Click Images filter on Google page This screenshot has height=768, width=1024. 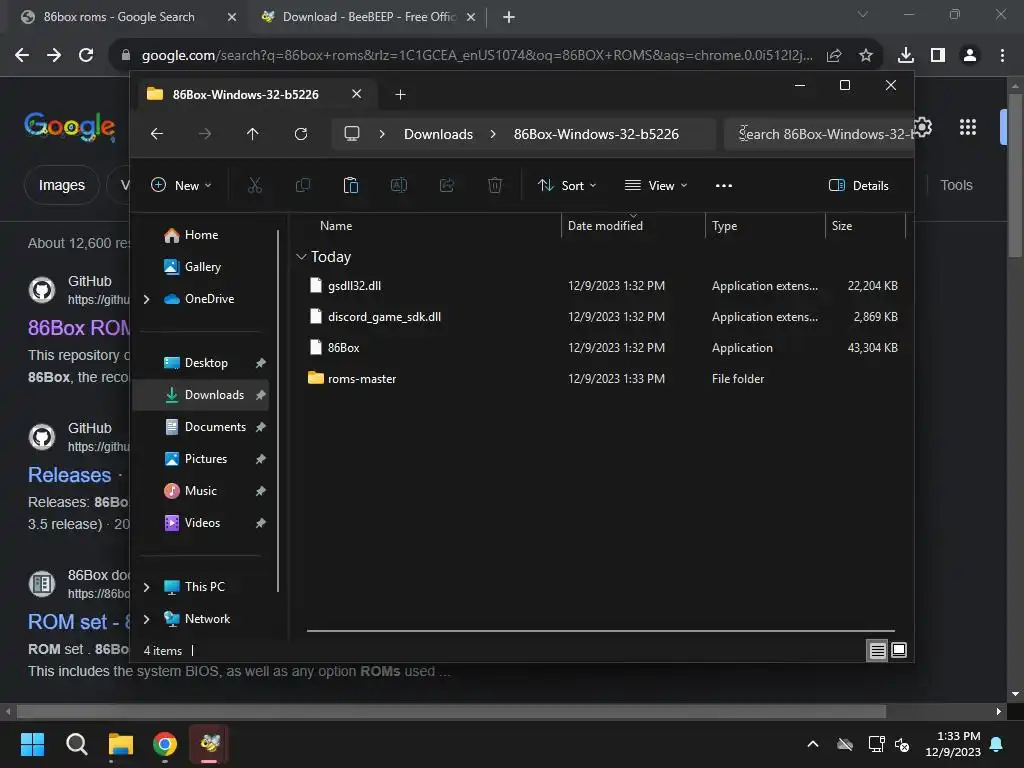pyautogui.click(x=61, y=185)
